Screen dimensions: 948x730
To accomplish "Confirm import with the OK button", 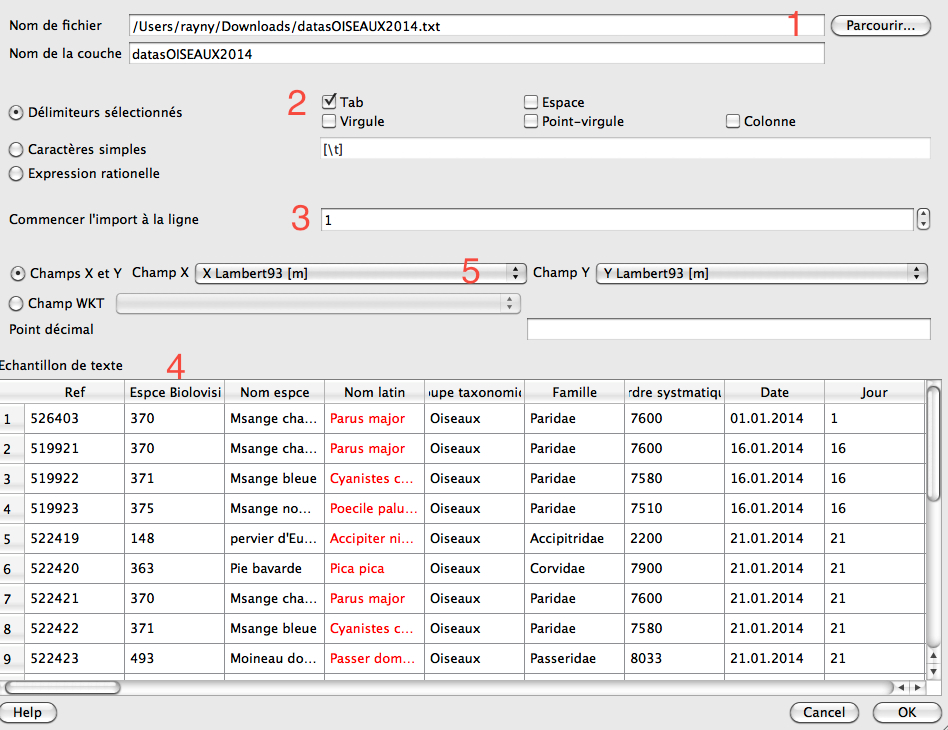I will click(907, 712).
